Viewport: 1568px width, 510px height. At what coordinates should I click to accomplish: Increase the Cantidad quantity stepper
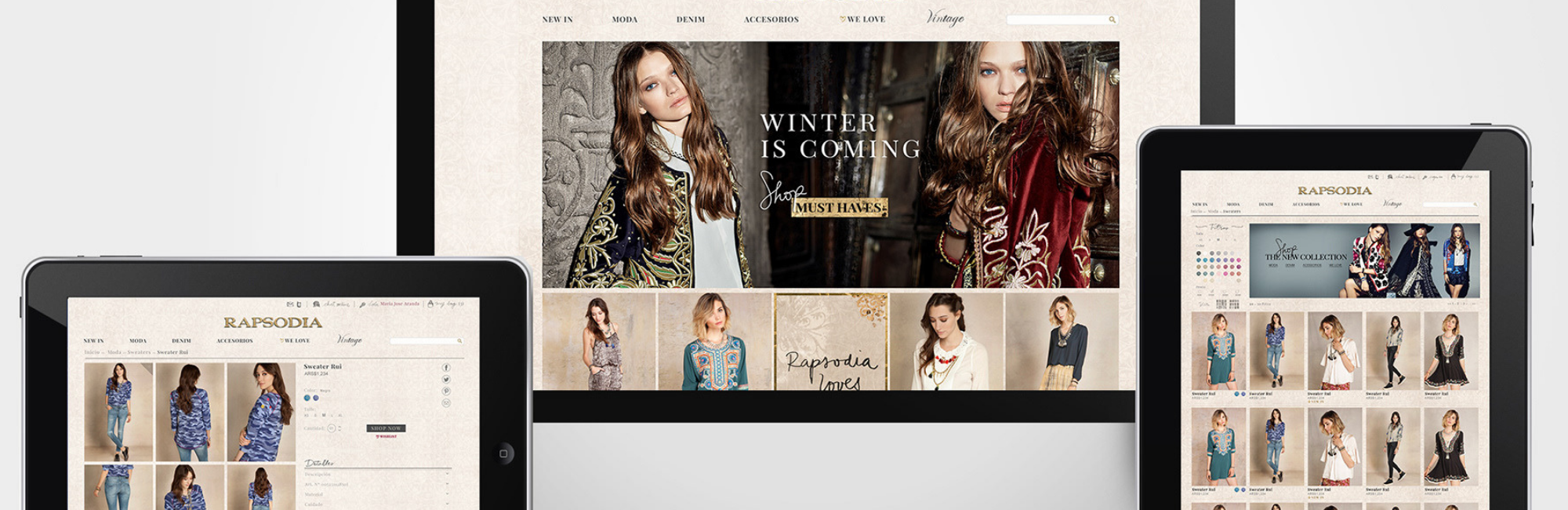coord(339,426)
